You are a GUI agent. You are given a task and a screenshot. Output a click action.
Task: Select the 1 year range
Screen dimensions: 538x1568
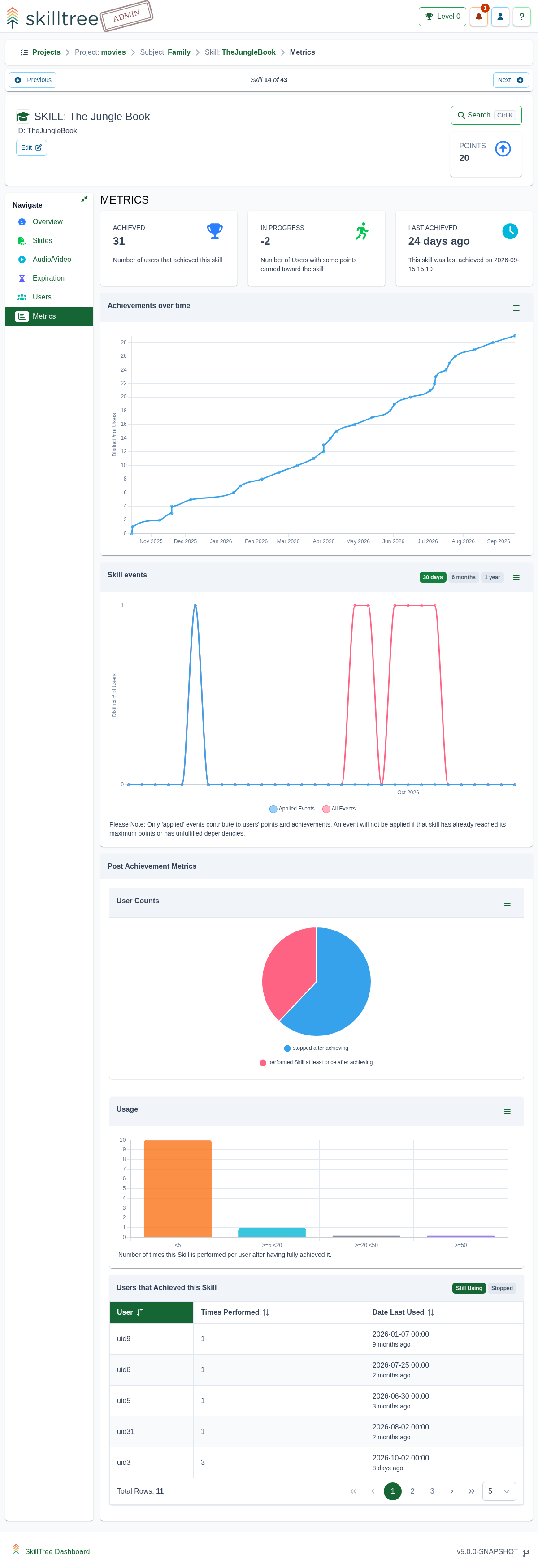coord(492,578)
